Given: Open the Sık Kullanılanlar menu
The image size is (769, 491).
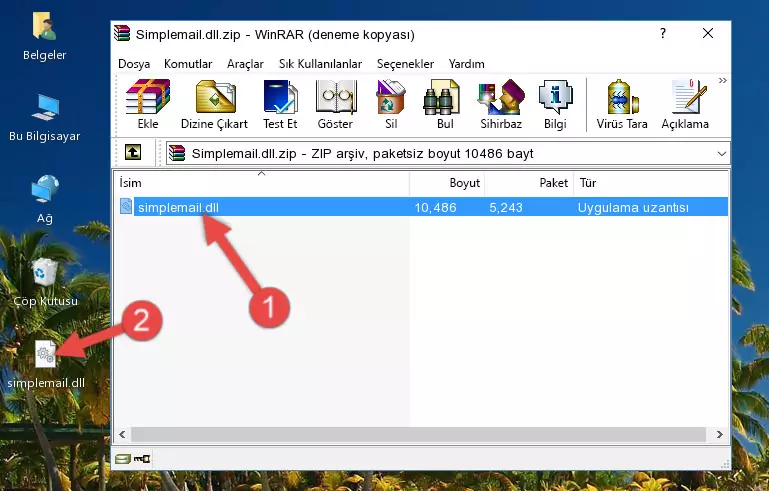Looking at the screenshot, I should click(x=320, y=64).
